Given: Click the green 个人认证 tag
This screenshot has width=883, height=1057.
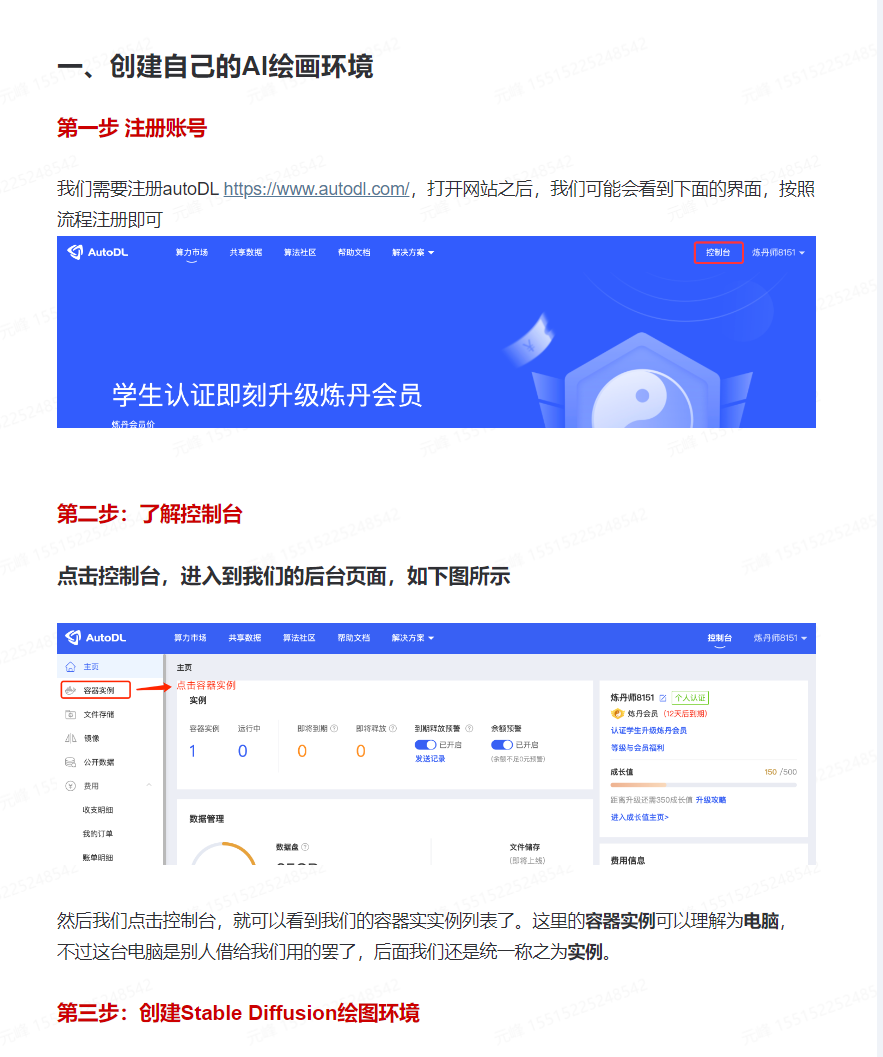Looking at the screenshot, I should tap(690, 698).
